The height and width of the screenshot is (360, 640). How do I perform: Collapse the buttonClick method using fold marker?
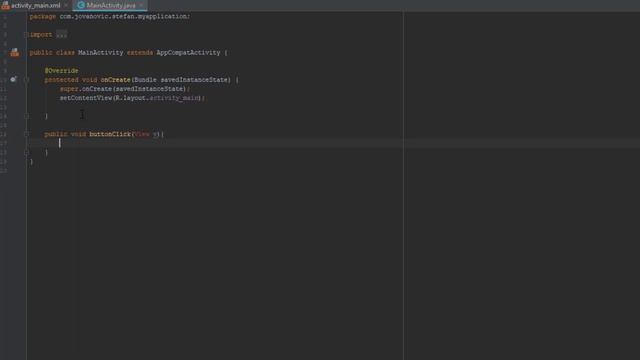(x=26, y=134)
